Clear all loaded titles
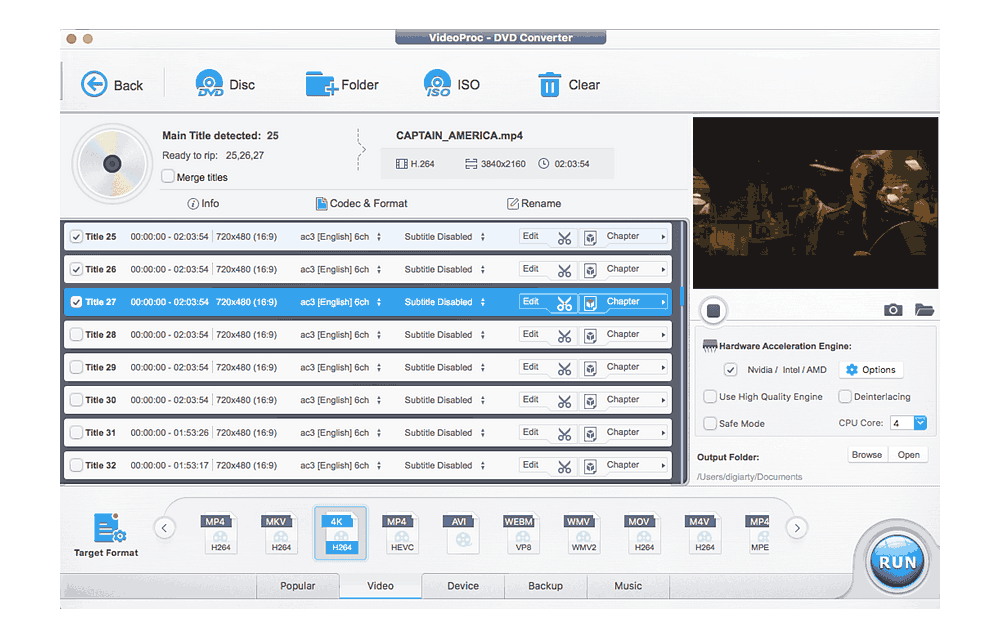Viewport: 1000px width, 639px height. click(568, 84)
